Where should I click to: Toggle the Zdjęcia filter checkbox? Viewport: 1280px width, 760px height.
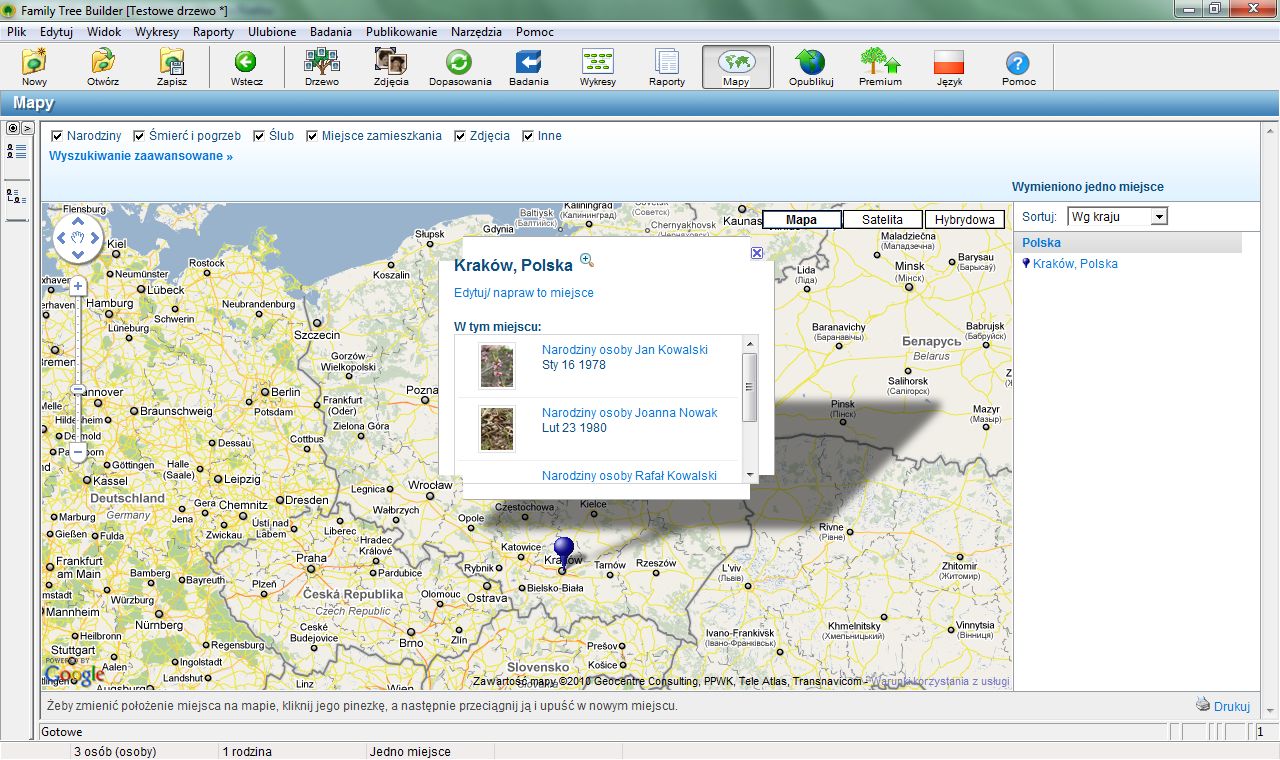[x=460, y=136]
